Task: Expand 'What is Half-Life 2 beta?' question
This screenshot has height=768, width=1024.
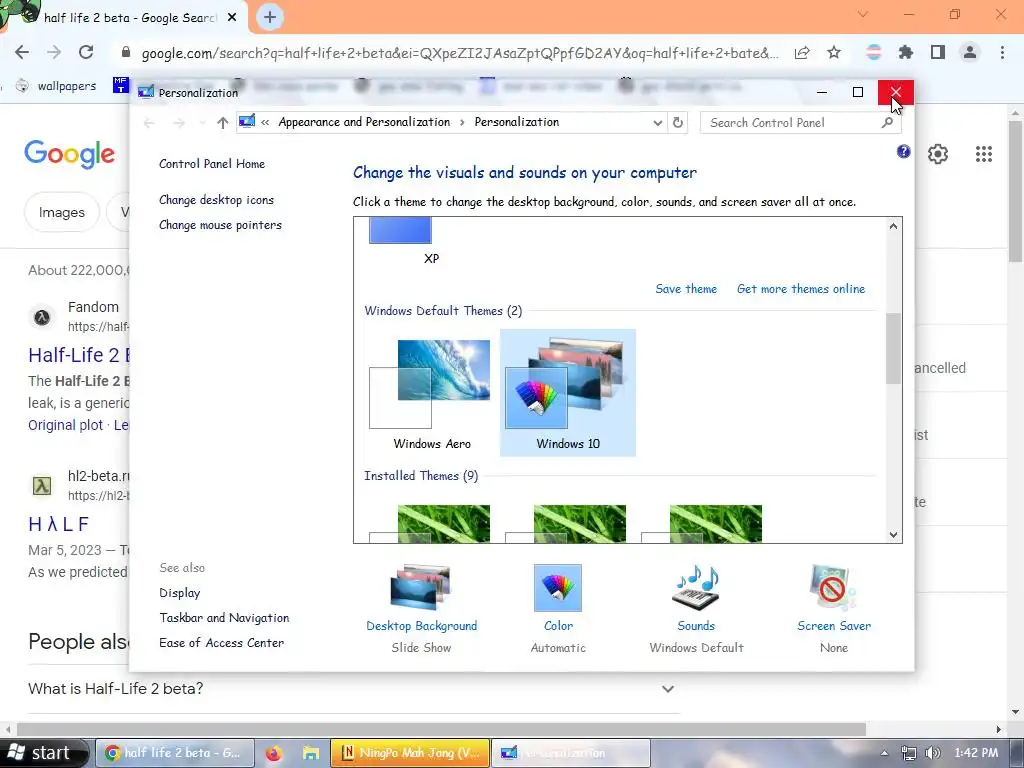Action: [x=667, y=689]
